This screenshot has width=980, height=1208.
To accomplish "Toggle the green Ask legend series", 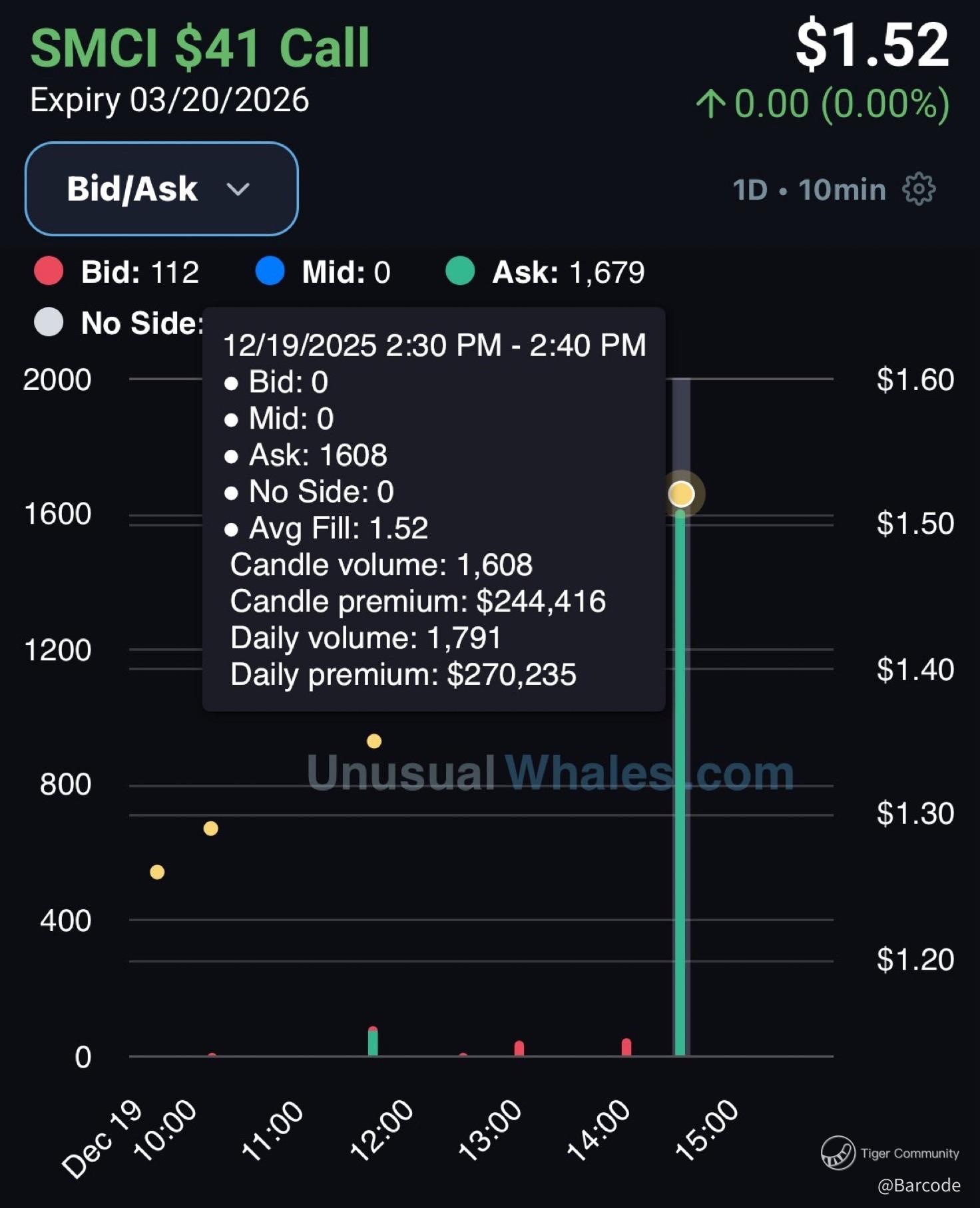I will (x=545, y=272).
